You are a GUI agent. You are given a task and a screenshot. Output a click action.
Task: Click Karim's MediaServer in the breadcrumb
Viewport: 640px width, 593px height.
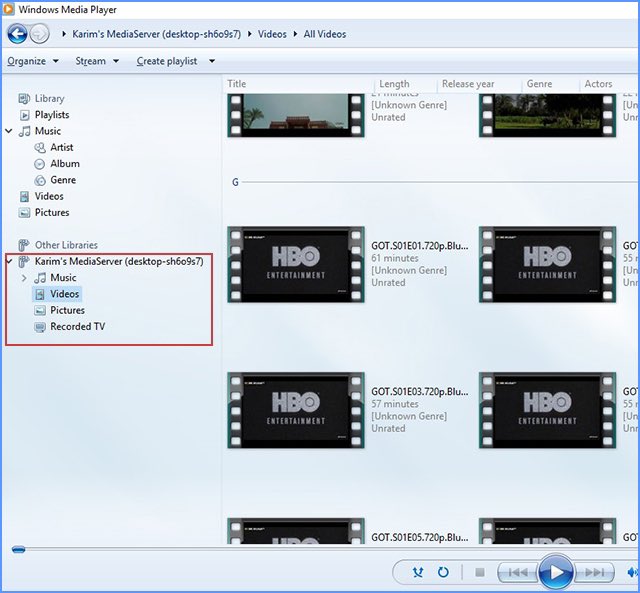157,34
